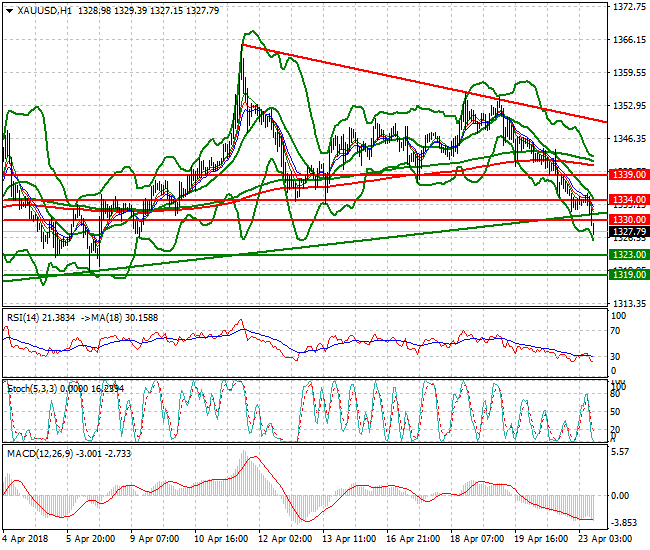The height and width of the screenshot is (550, 650).
Task: Click the 9 Apr 07:00 time label
Action: click(x=154, y=539)
